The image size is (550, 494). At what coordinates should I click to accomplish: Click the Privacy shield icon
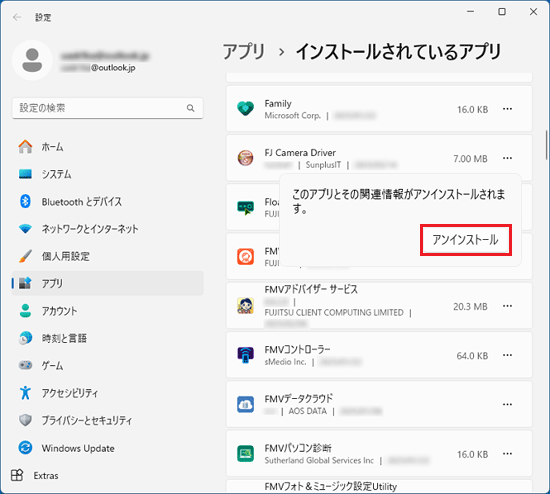pos(25,420)
